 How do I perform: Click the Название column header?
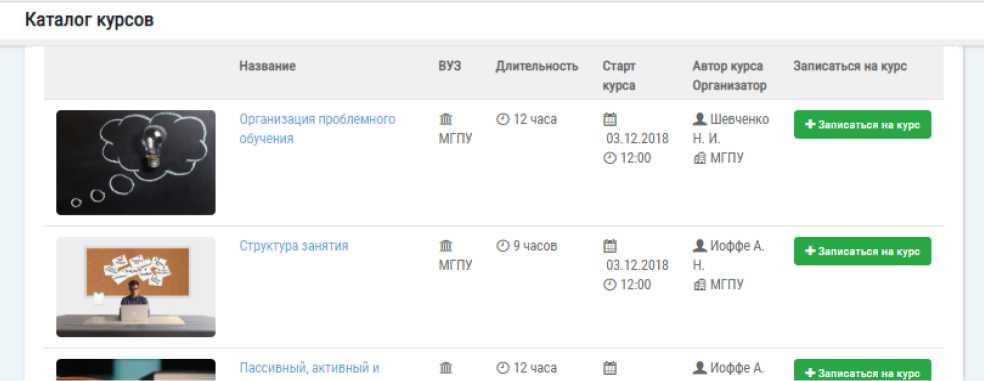click(x=267, y=66)
